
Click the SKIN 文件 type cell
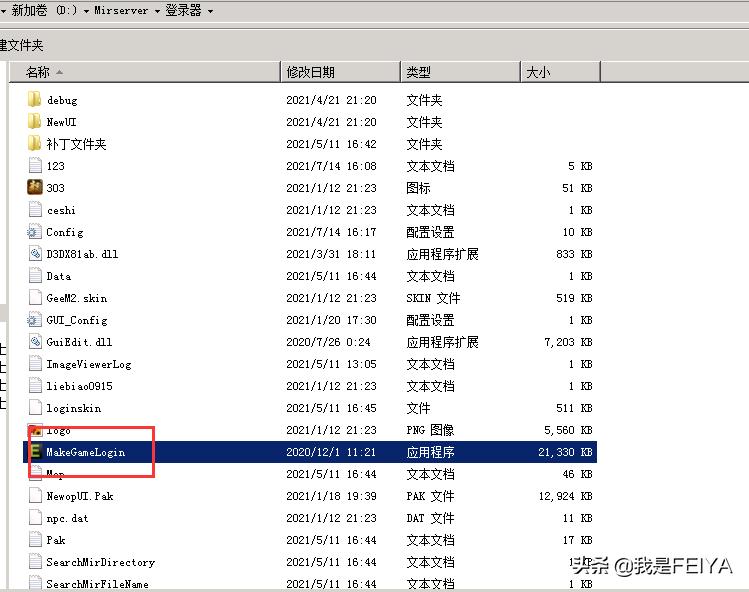(433, 298)
